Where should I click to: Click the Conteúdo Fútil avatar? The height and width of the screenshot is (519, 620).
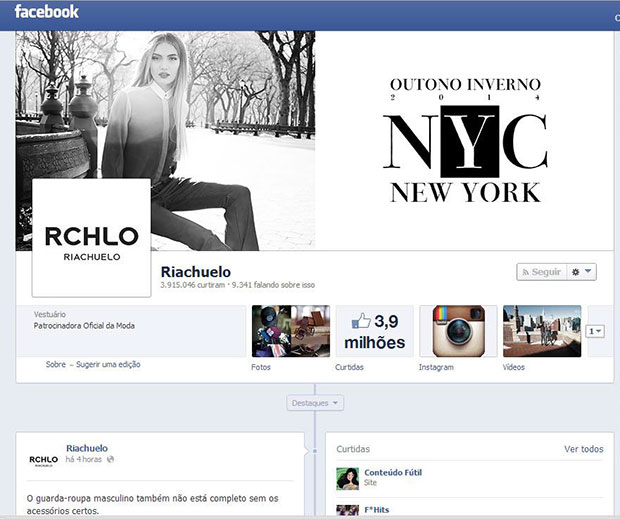(348, 479)
